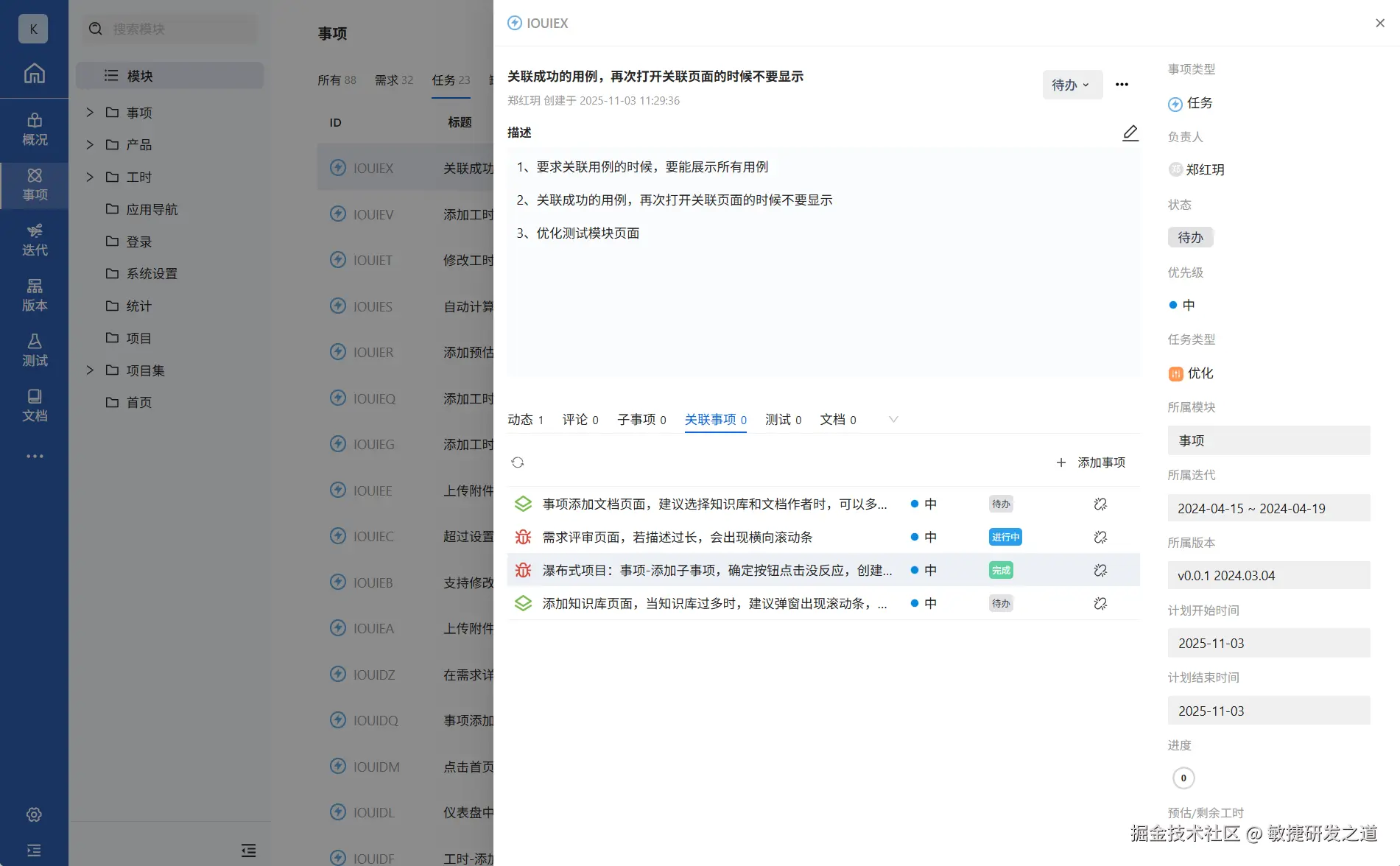Click the edit pencil icon for 描述
The height and width of the screenshot is (866, 1400).
(x=1130, y=133)
